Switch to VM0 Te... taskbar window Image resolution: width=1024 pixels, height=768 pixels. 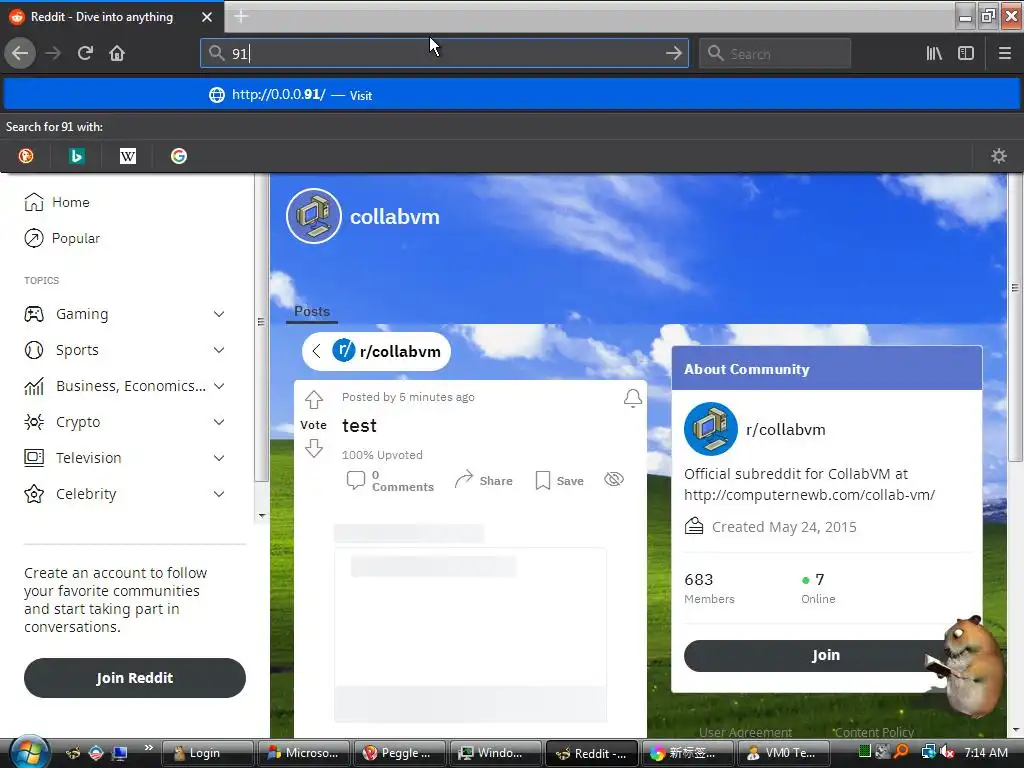pyautogui.click(x=783, y=753)
